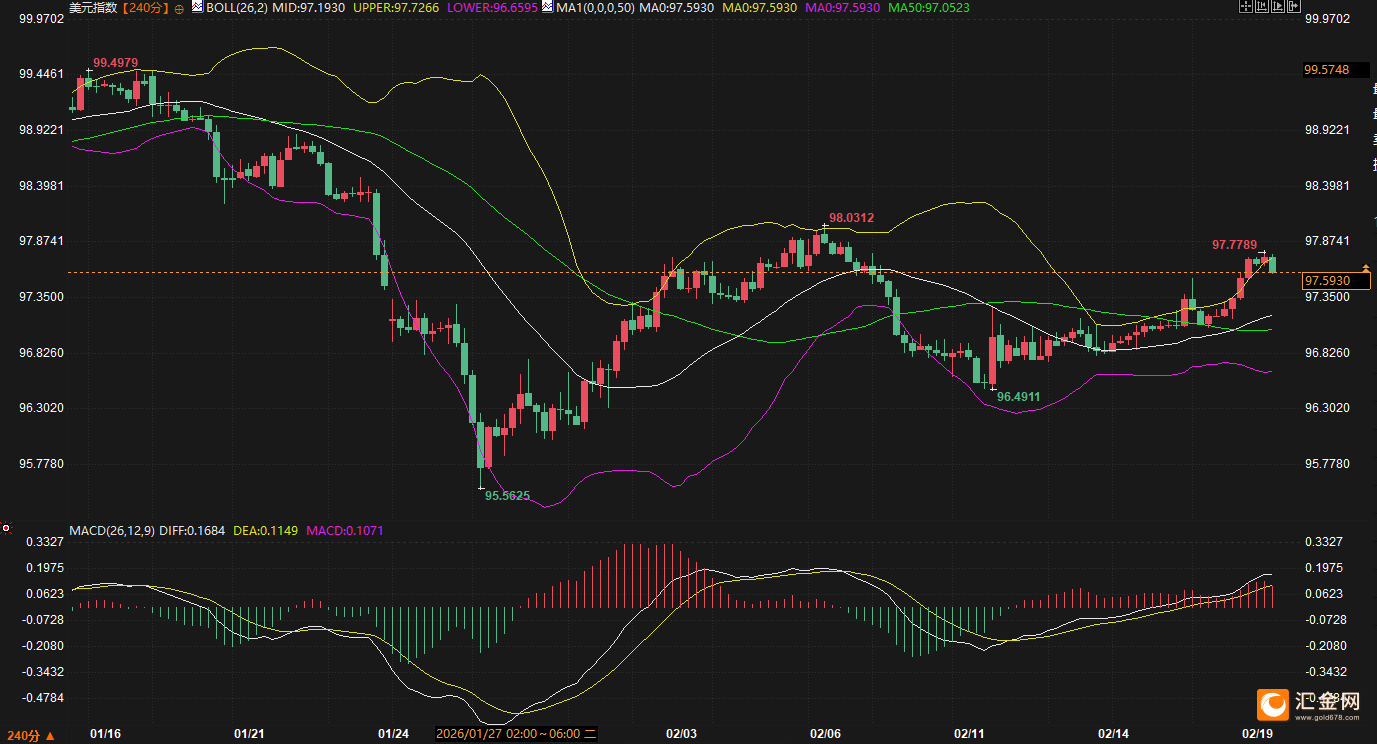Click the circled plus icon beside 240分

[179, 8]
